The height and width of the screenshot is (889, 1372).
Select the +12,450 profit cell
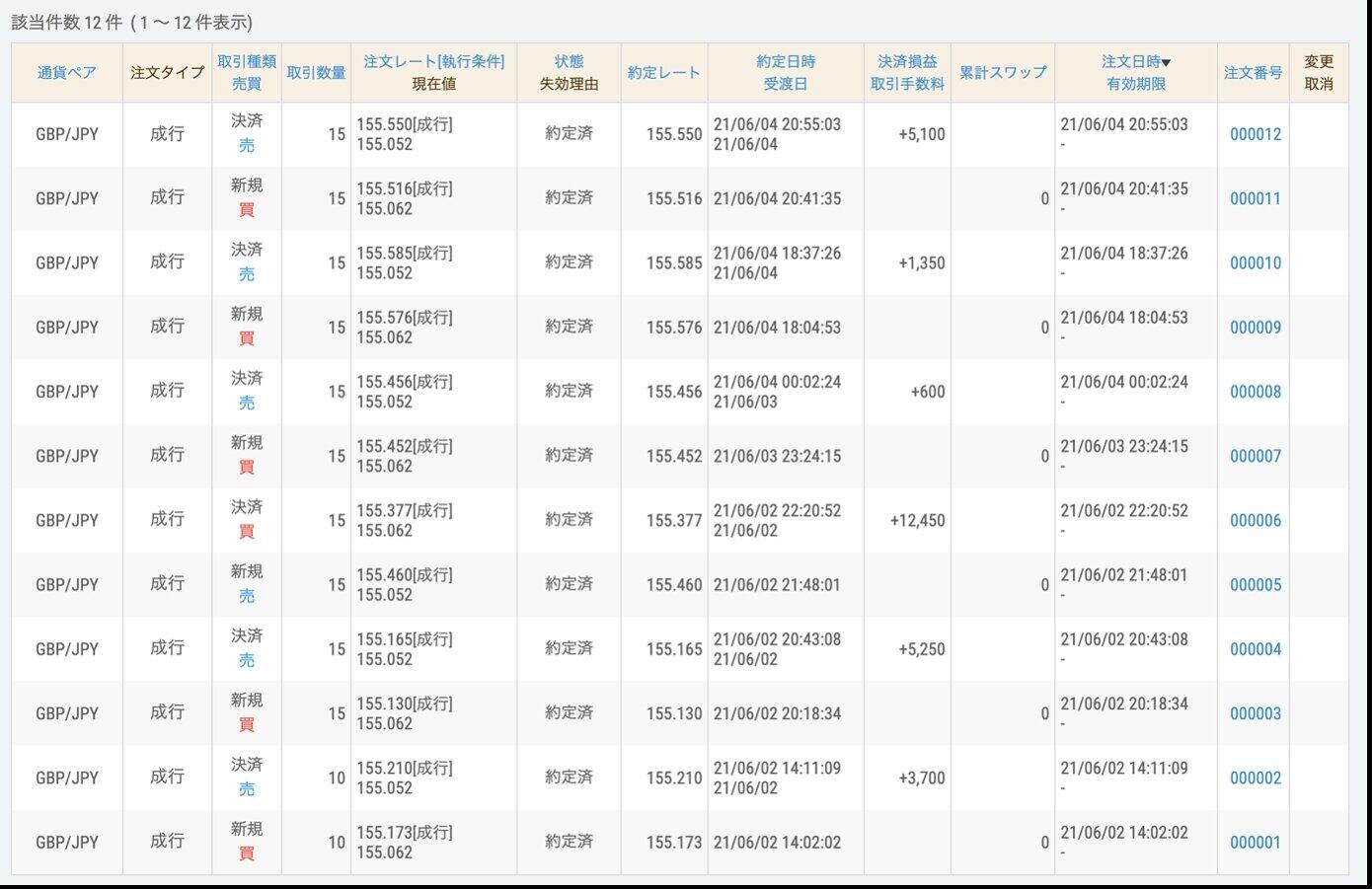point(917,520)
